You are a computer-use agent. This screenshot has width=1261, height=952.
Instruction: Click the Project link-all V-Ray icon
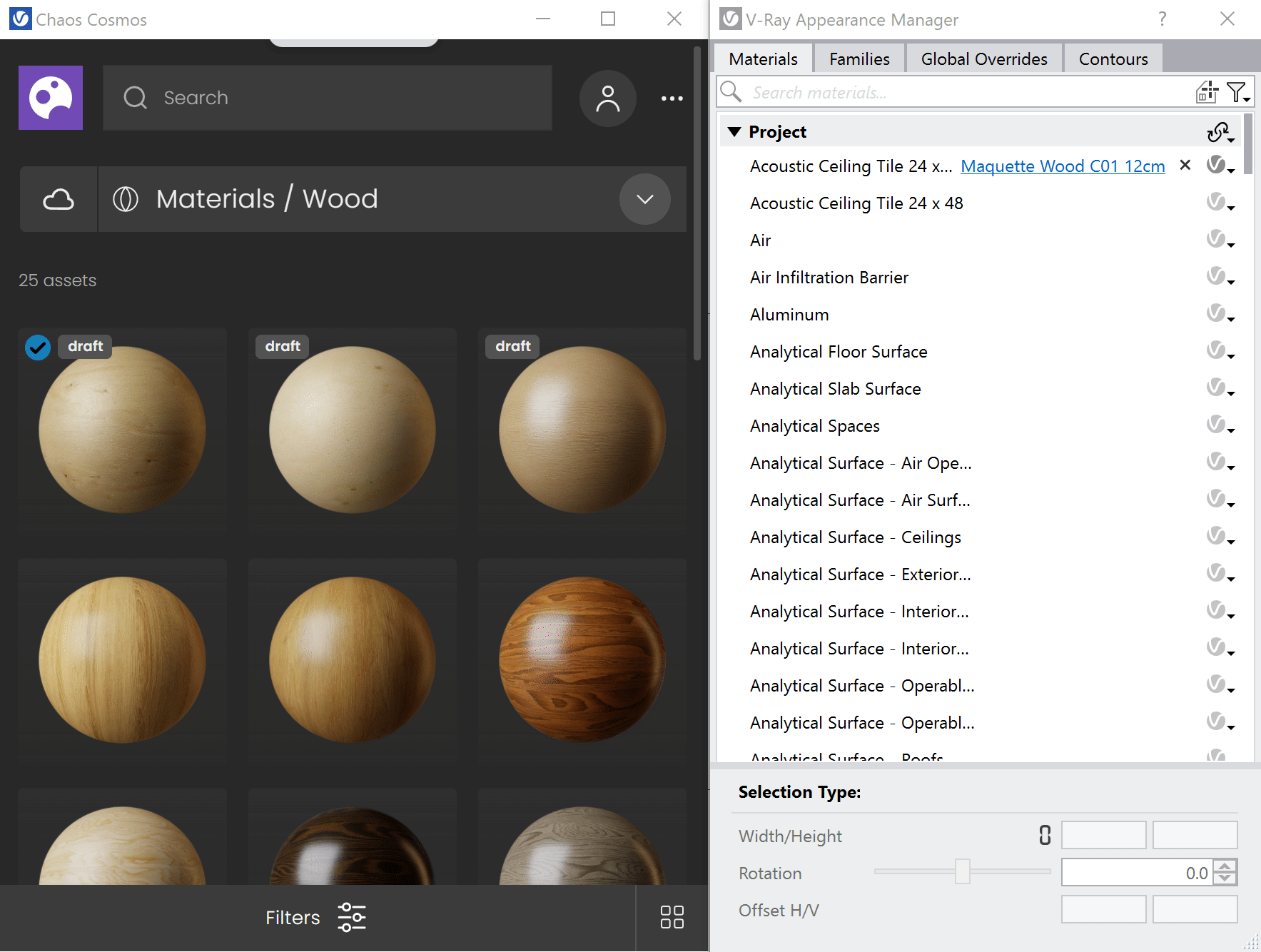pyautogui.click(x=1220, y=132)
